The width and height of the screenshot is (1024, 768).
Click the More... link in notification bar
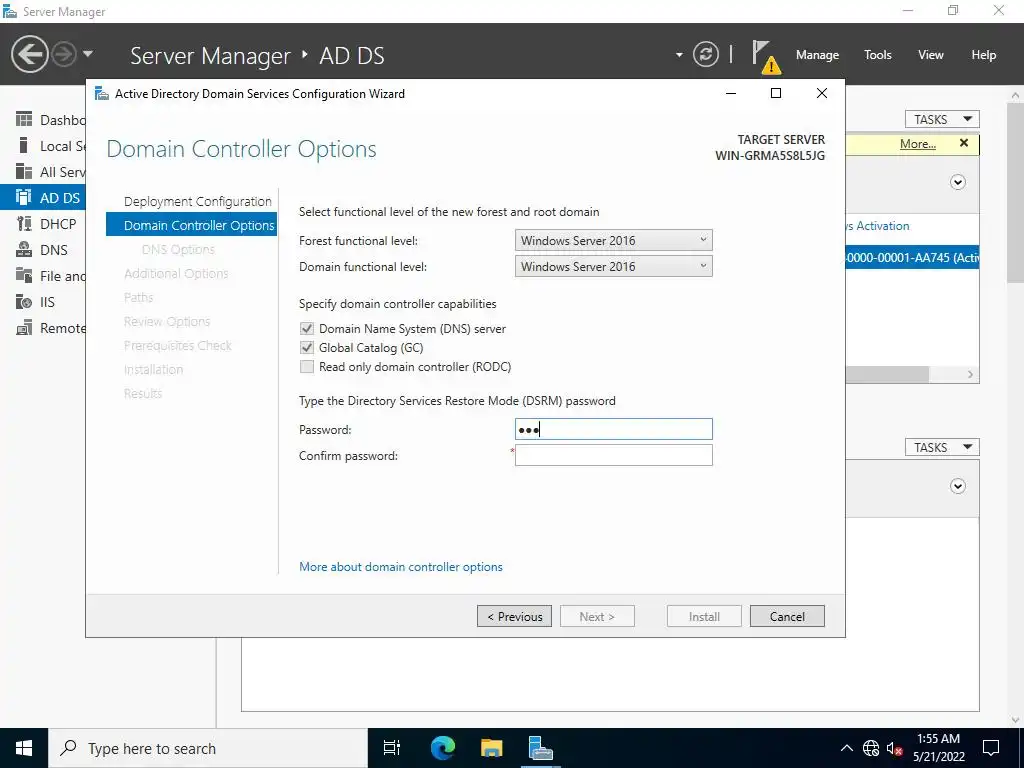pos(918,144)
